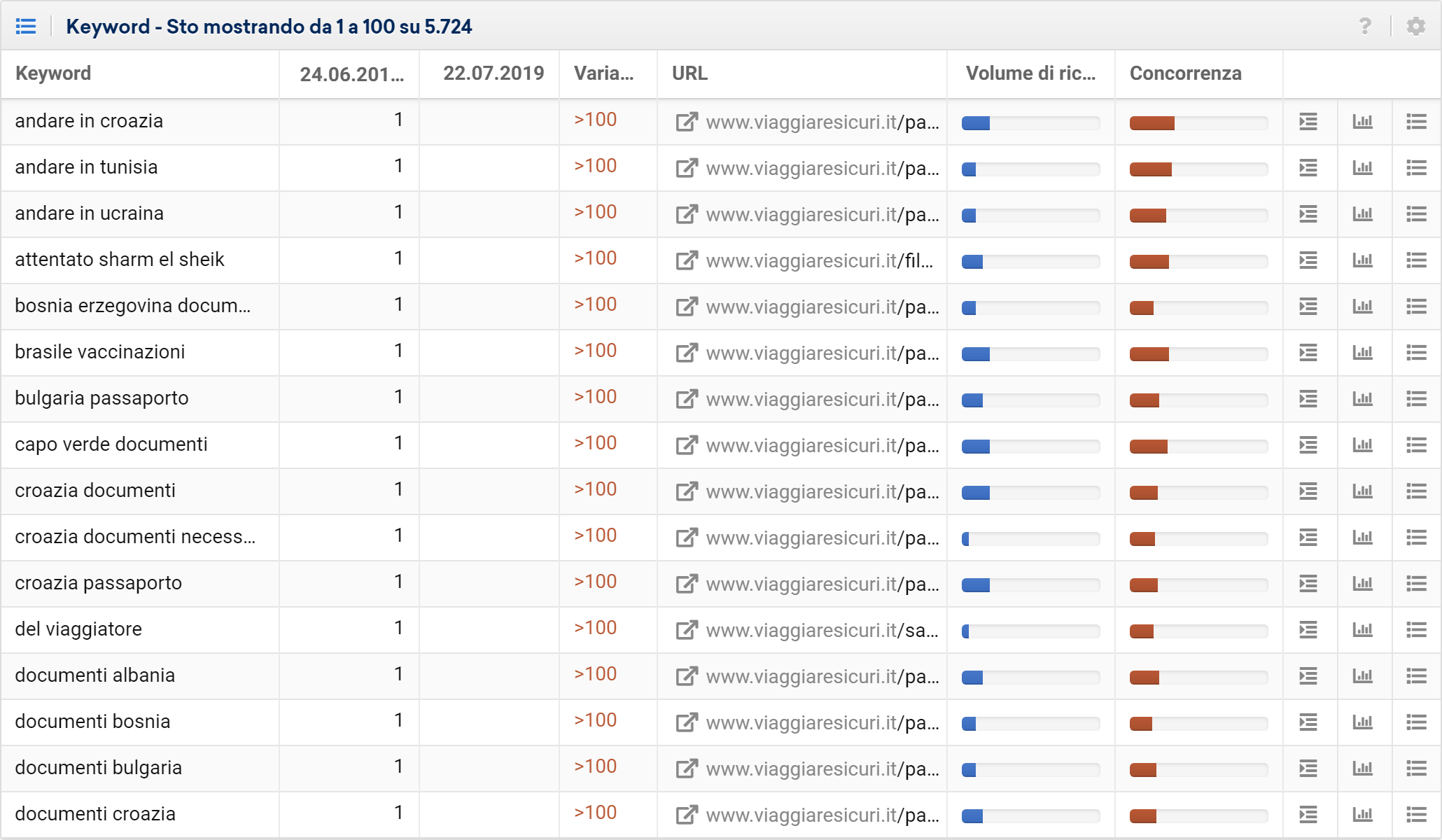The height and width of the screenshot is (840, 1442).
Task: Sort by Volume di ric... column header
Action: pyautogui.click(x=1030, y=73)
